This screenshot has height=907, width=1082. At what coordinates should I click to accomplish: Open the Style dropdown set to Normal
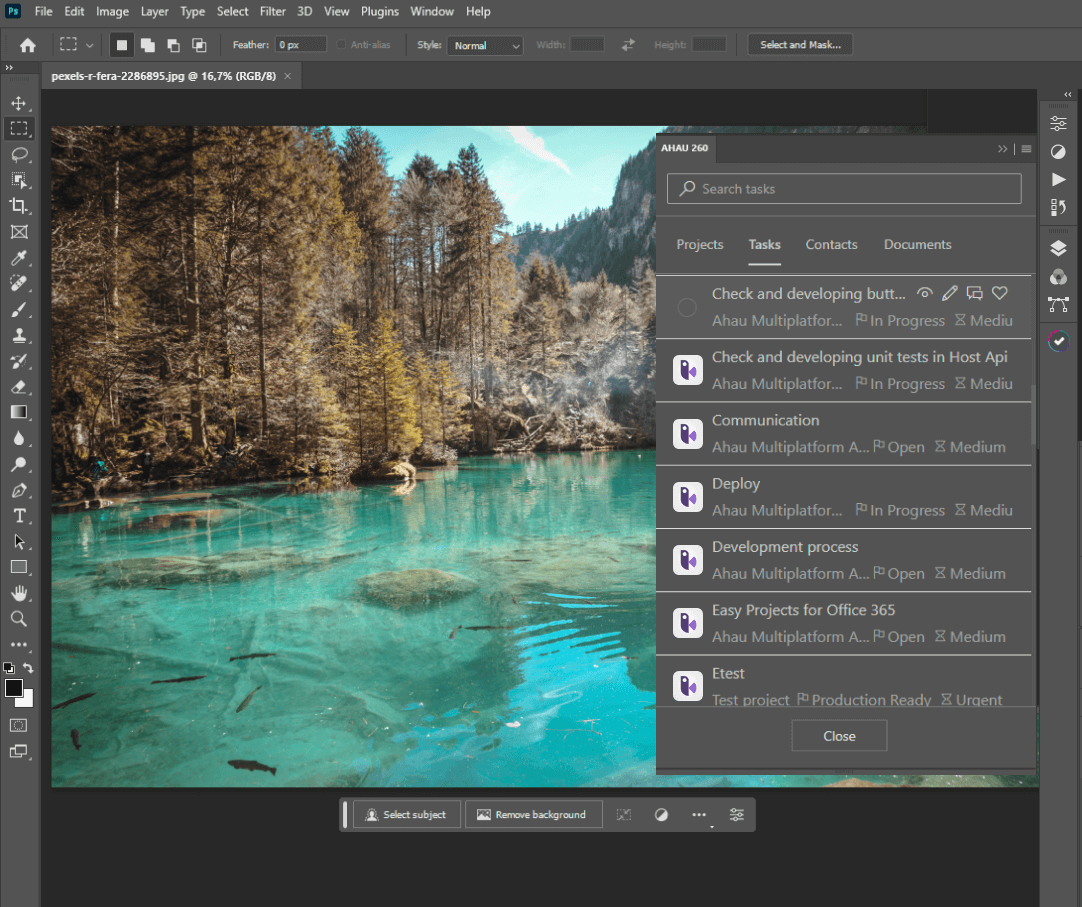(485, 44)
